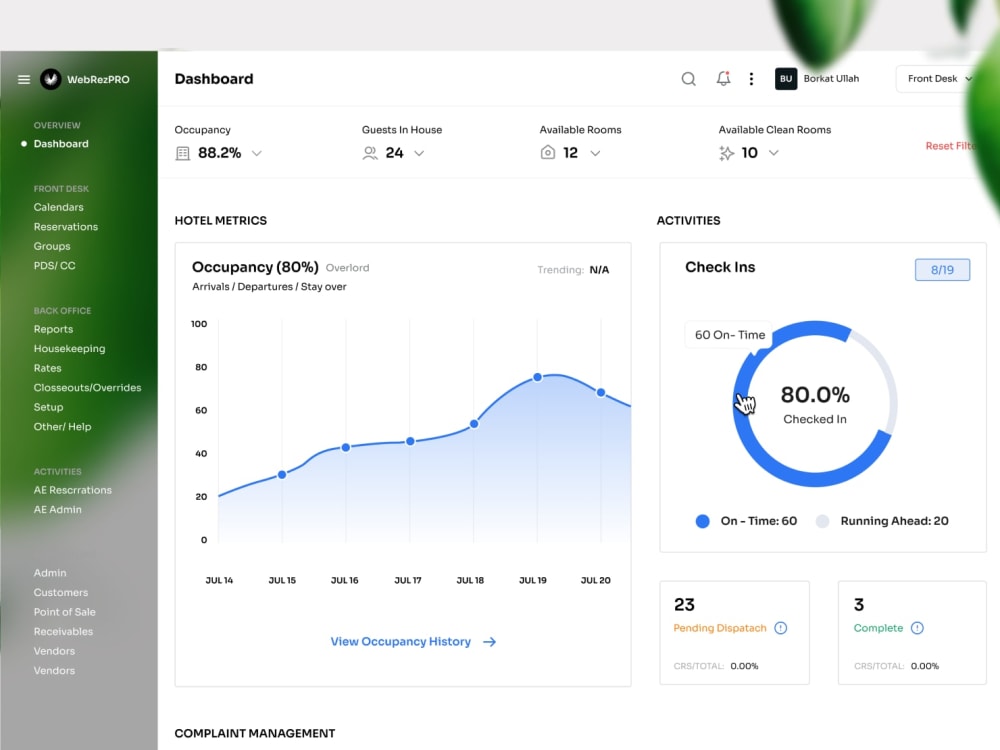Image resolution: width=1000 pixels, height=750 pixels.
Task: Click the On-Time blue legend dot
Action: [702, 521]
